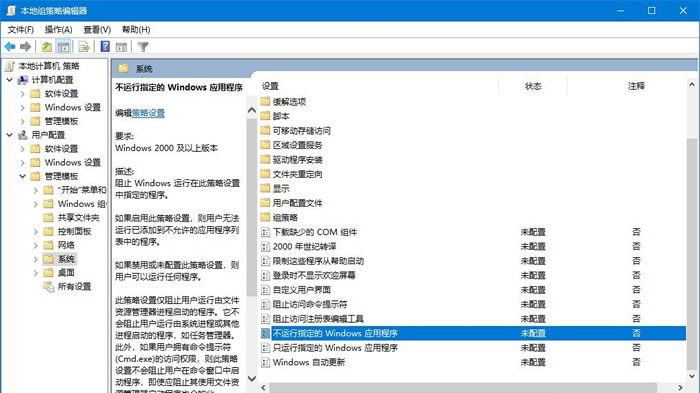
Task: Toggle the Show/Hide console tree icon
Action: click(x=63, y=46)
